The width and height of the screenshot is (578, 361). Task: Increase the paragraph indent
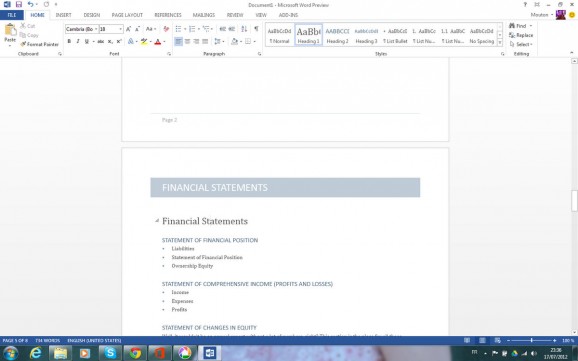click(231, 29)
